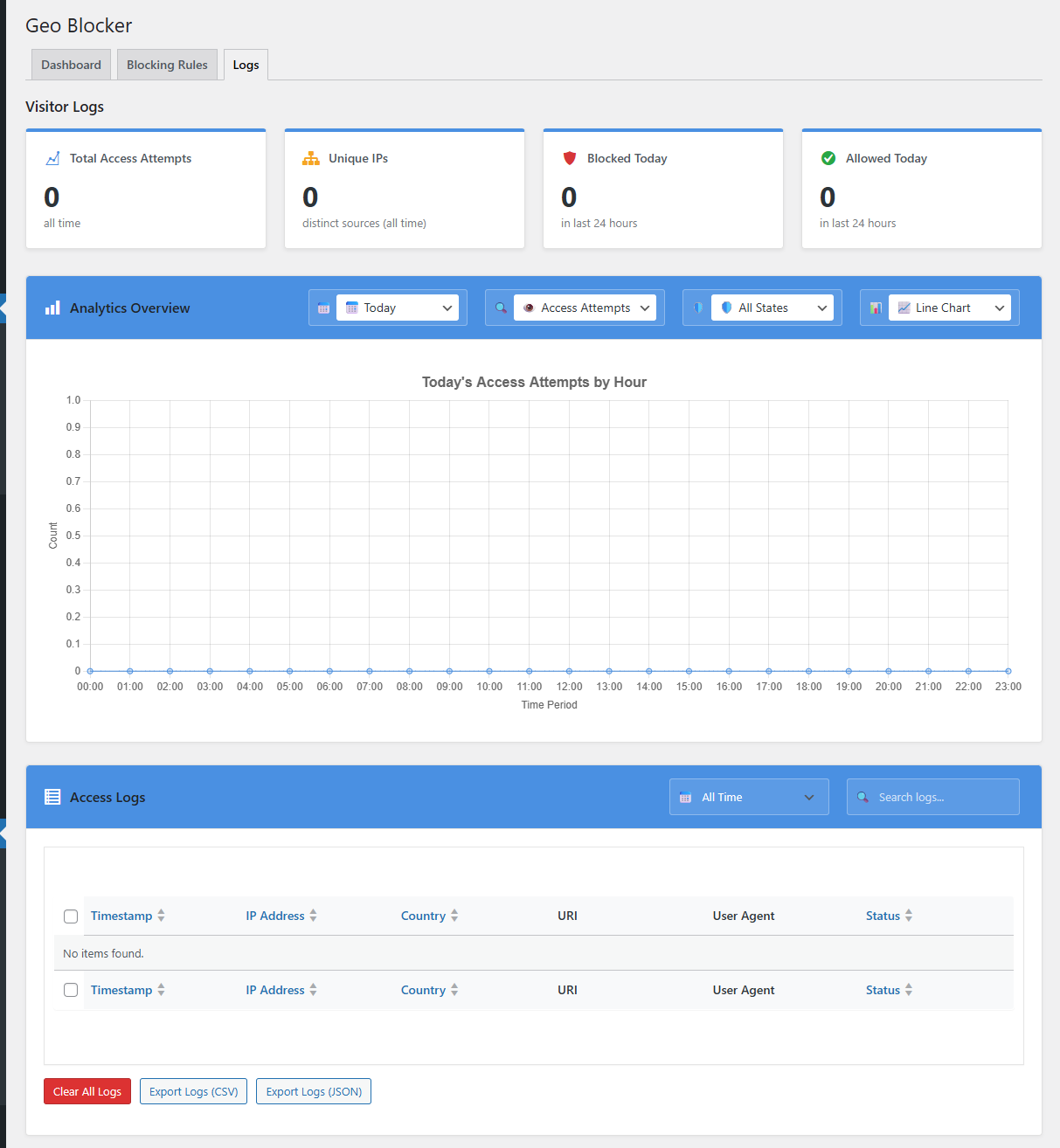Image resolution: width=1060 pixels, height=1148 pixels.
Task: Click the Analytics Overview bar chart icon
Action: pyautogui.click(x=52, y=308)
